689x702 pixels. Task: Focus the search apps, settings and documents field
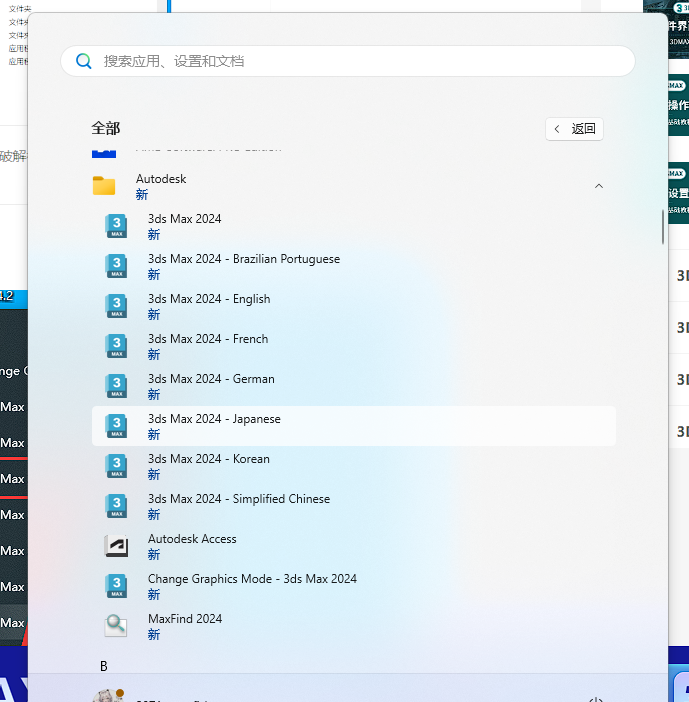click(348, 61)
